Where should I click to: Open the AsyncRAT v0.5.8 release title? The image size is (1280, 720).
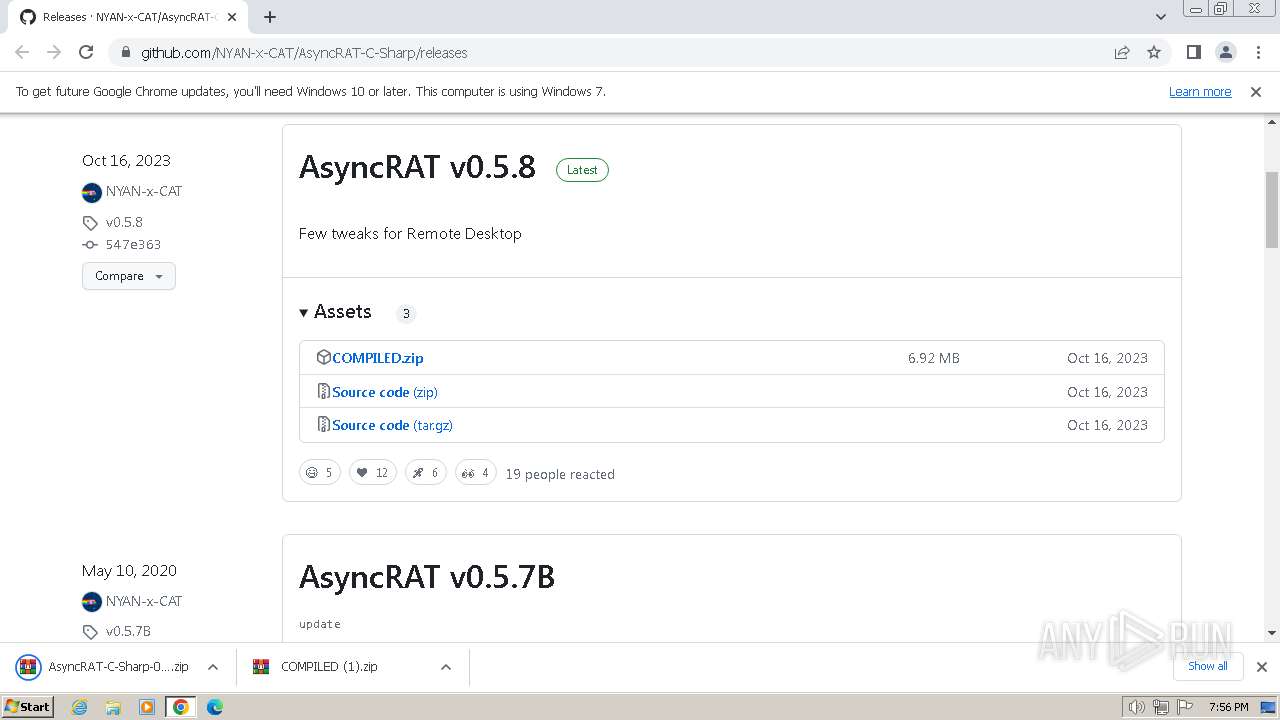tap(417, 167)
